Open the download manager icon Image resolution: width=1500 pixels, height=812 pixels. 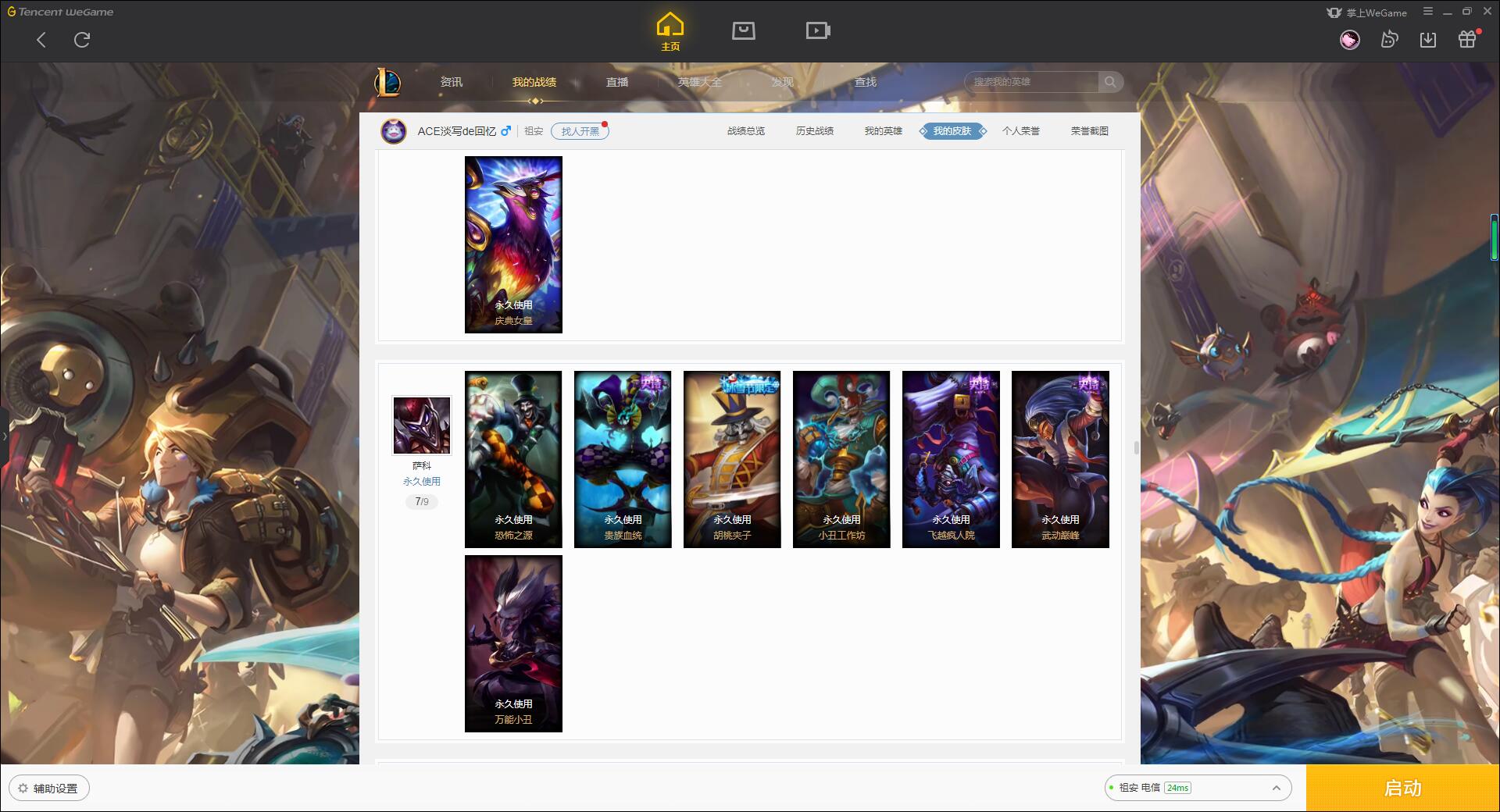pyautogui.click(x=1428, y=40)
